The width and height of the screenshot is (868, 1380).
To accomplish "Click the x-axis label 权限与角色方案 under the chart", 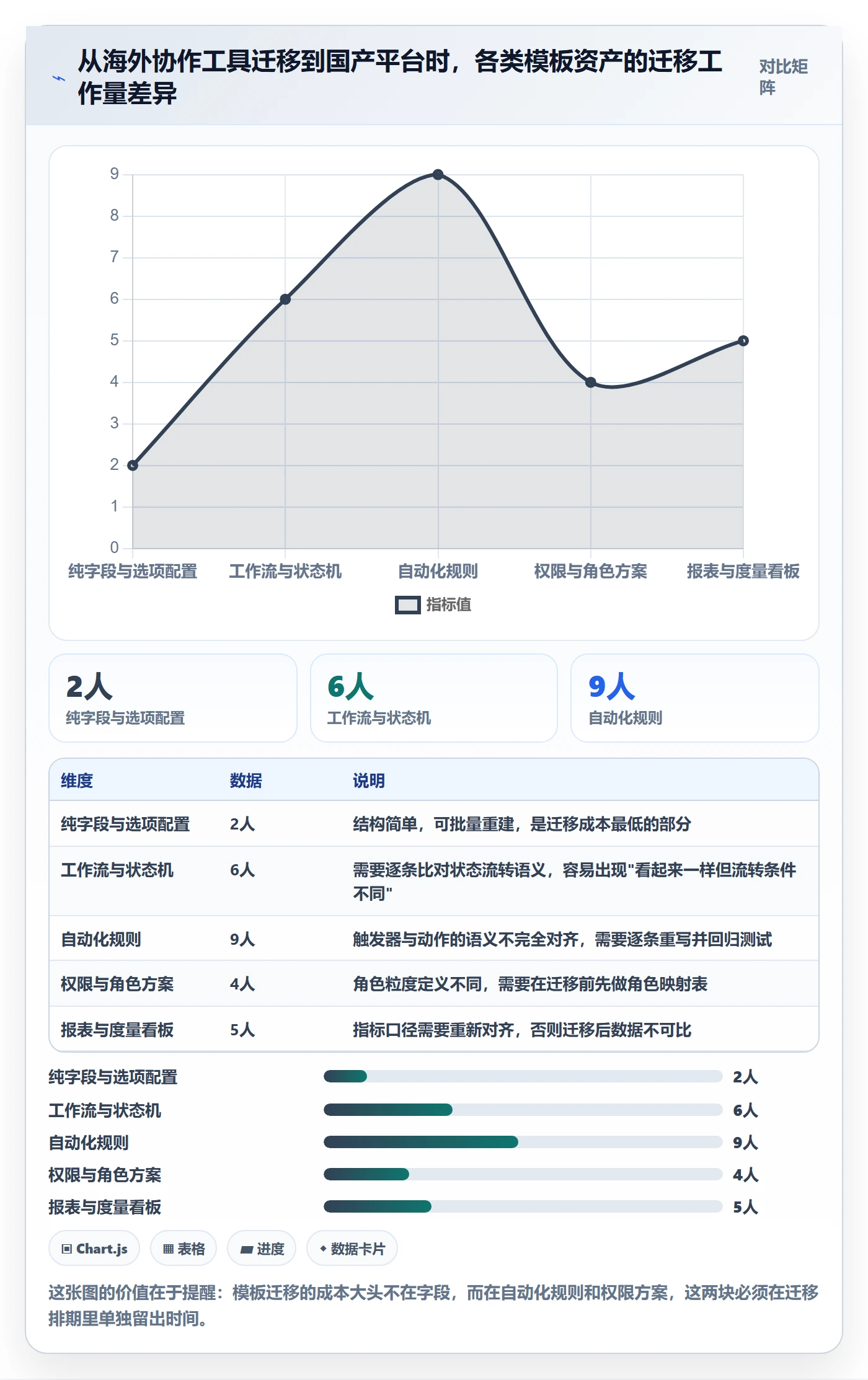I will point(591,571).
